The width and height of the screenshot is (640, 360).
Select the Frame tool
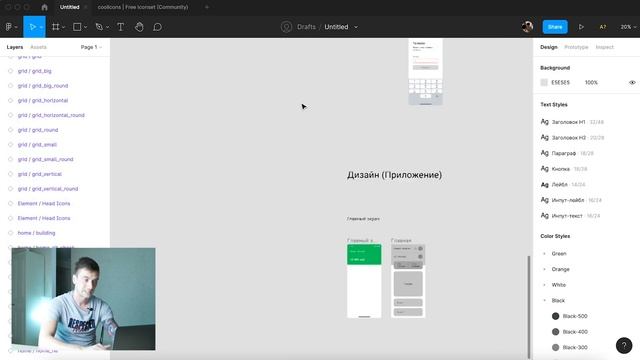point(56,27)
